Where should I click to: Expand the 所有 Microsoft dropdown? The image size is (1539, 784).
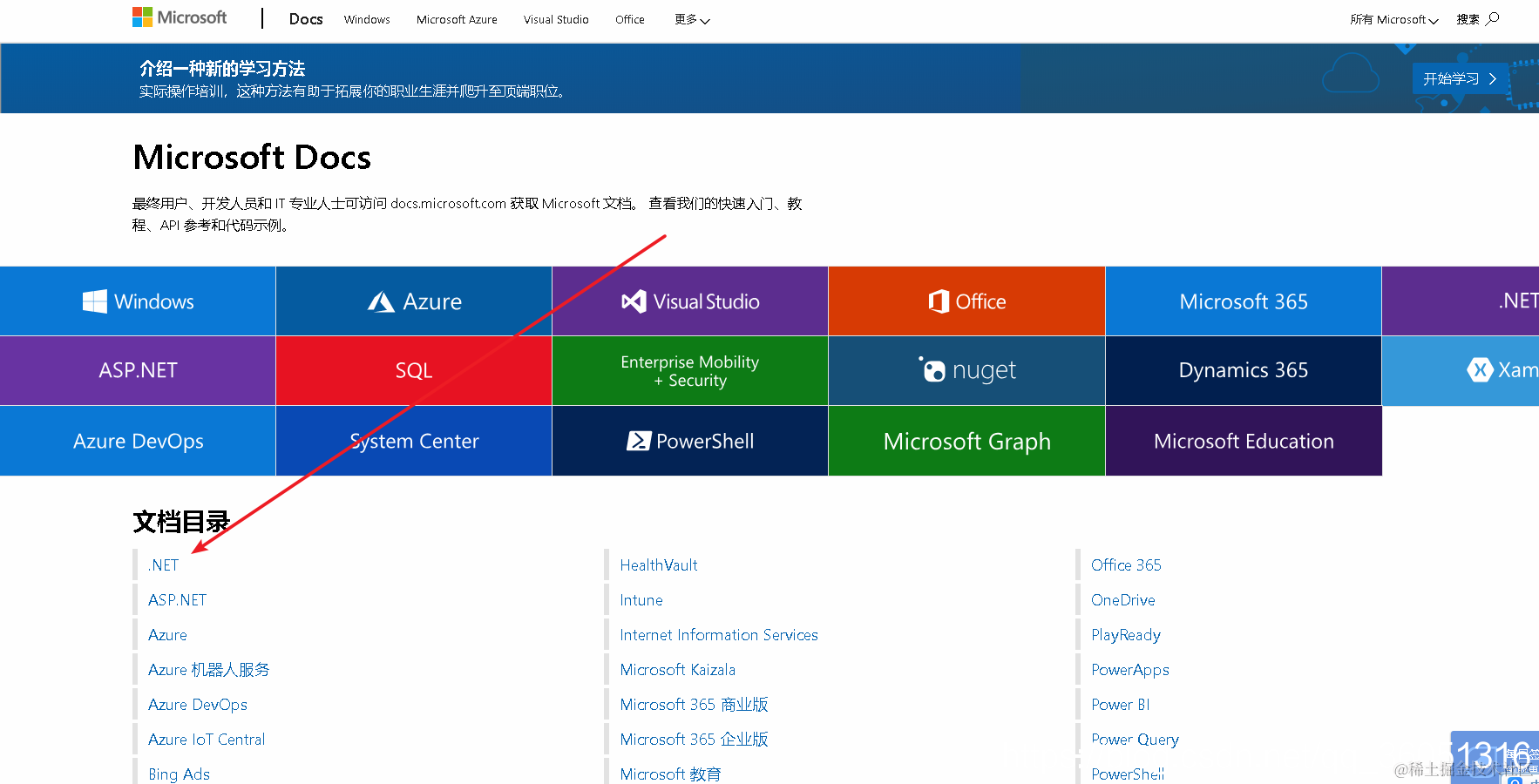click(1393, 19)
